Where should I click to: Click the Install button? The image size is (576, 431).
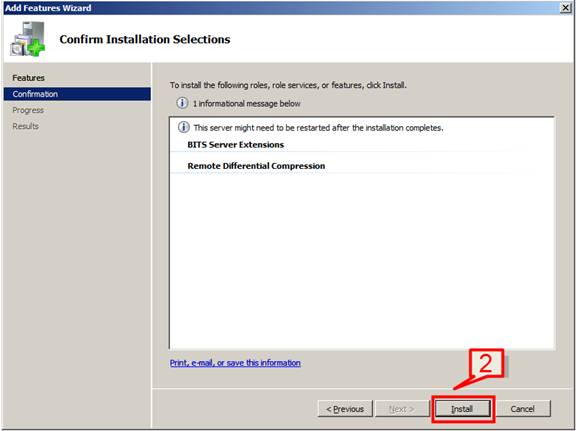[x=462, y=409]
